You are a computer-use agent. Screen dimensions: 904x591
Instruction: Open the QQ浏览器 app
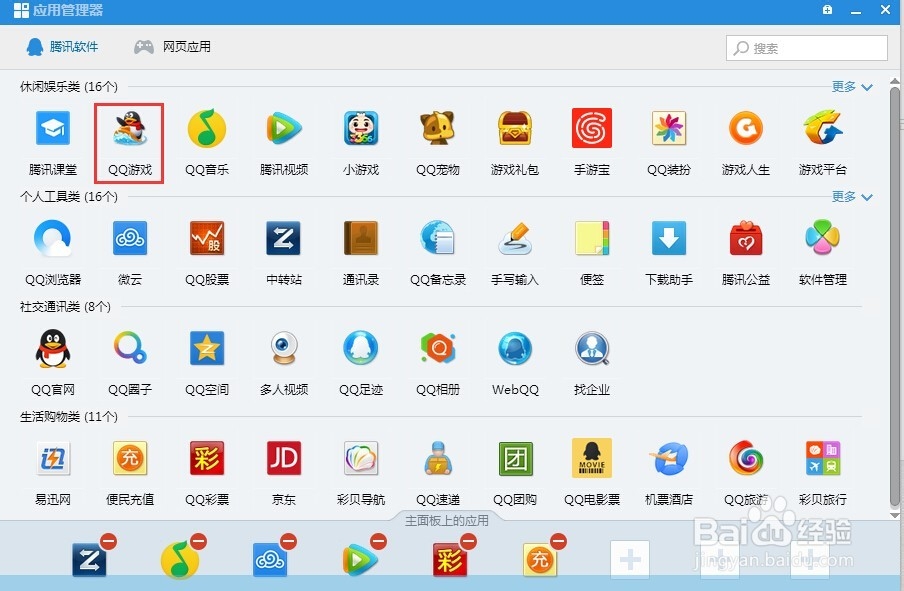tap(53, 238)
